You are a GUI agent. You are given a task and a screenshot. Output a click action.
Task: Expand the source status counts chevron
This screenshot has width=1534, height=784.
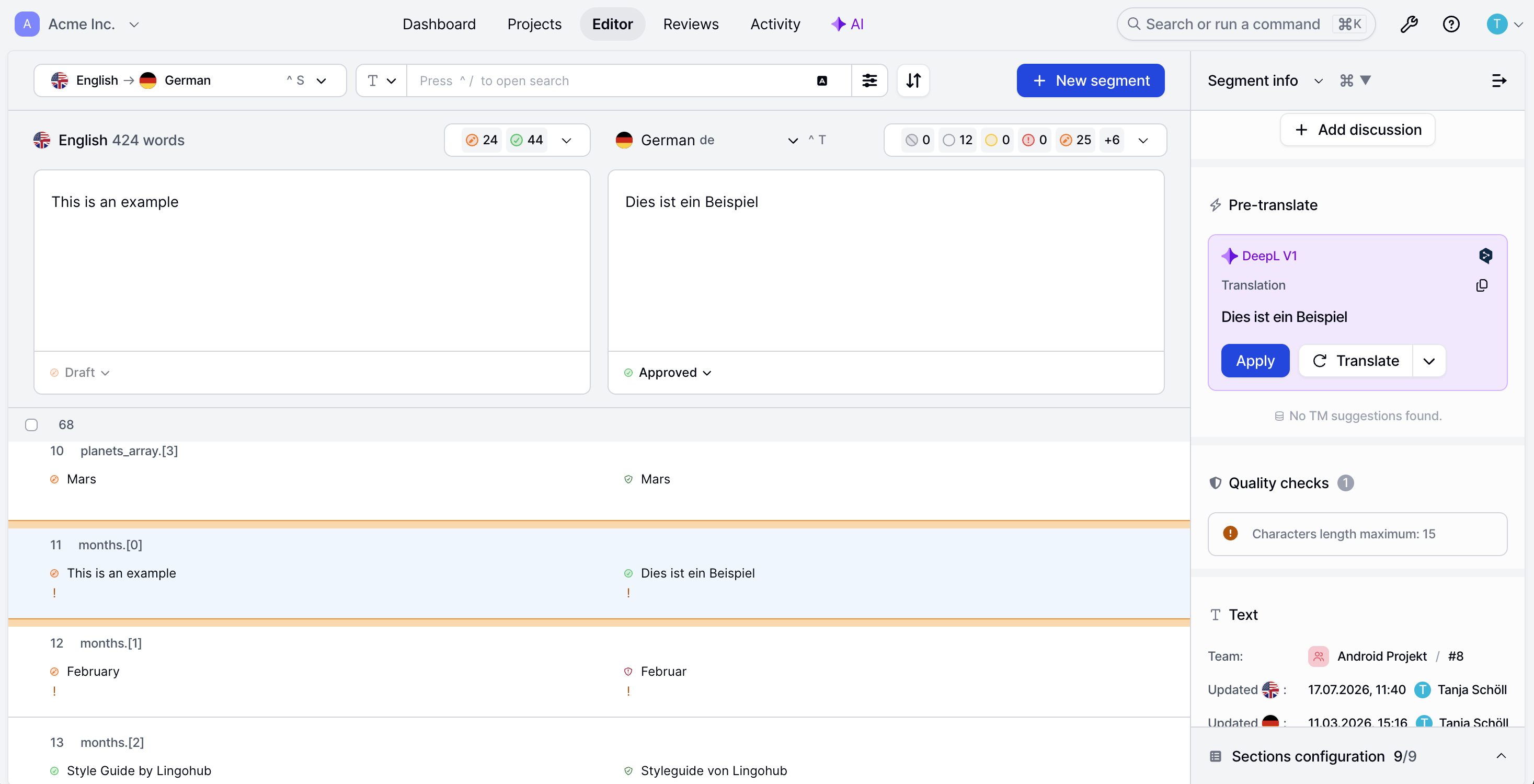tap(566, 141)
